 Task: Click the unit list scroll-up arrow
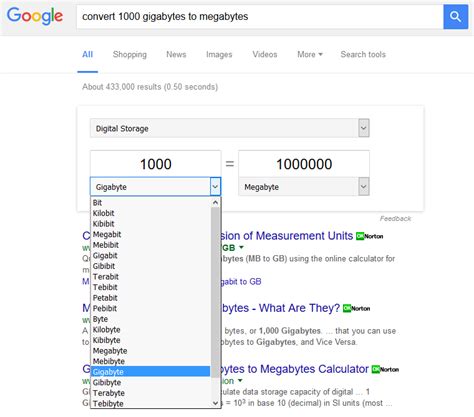pos(215,202)
